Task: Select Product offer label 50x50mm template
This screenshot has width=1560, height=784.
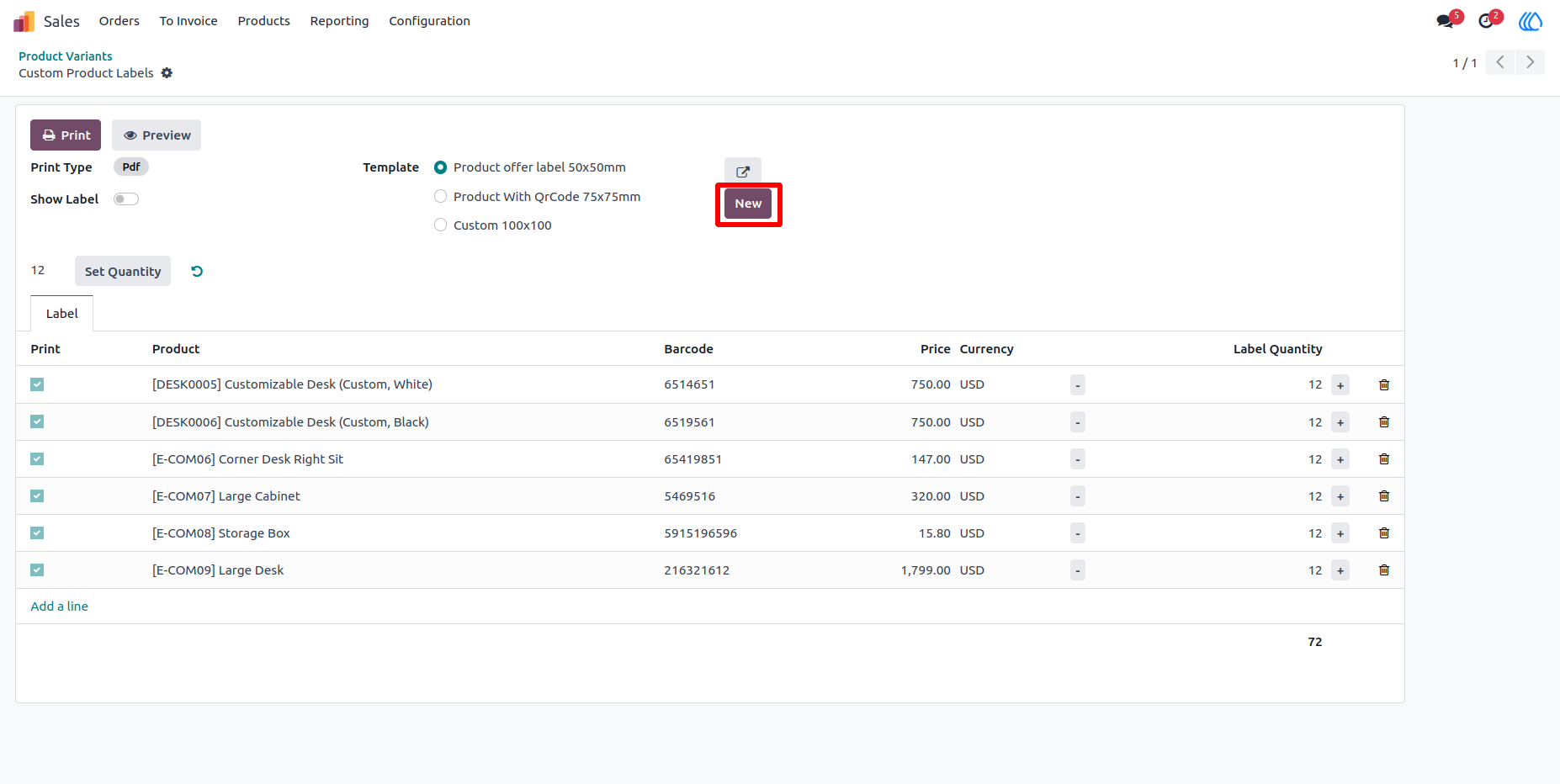Action: pyautogui.click(x=440, y=167)
